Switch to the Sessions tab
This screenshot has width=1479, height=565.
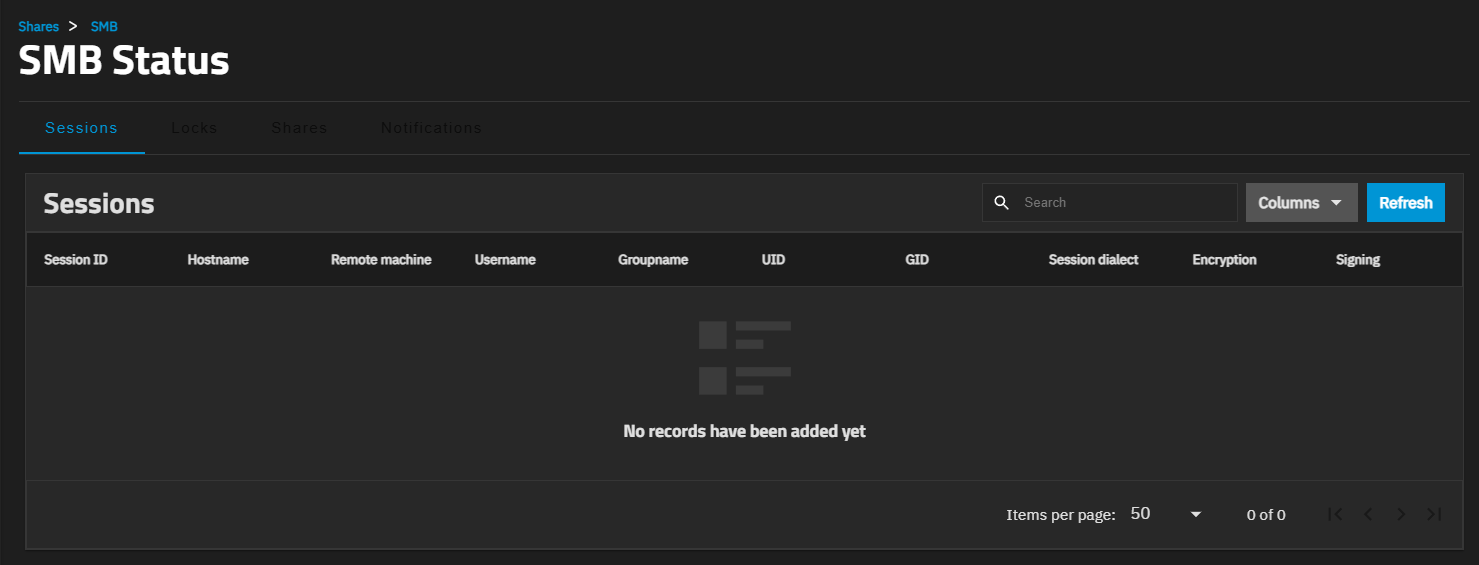coord(82,128)
